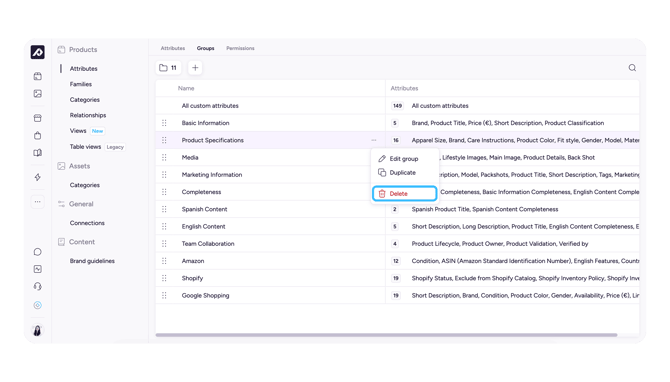Choose Duplicate from context menu
This screenshot has width=670, height=382.
point(404,173)
